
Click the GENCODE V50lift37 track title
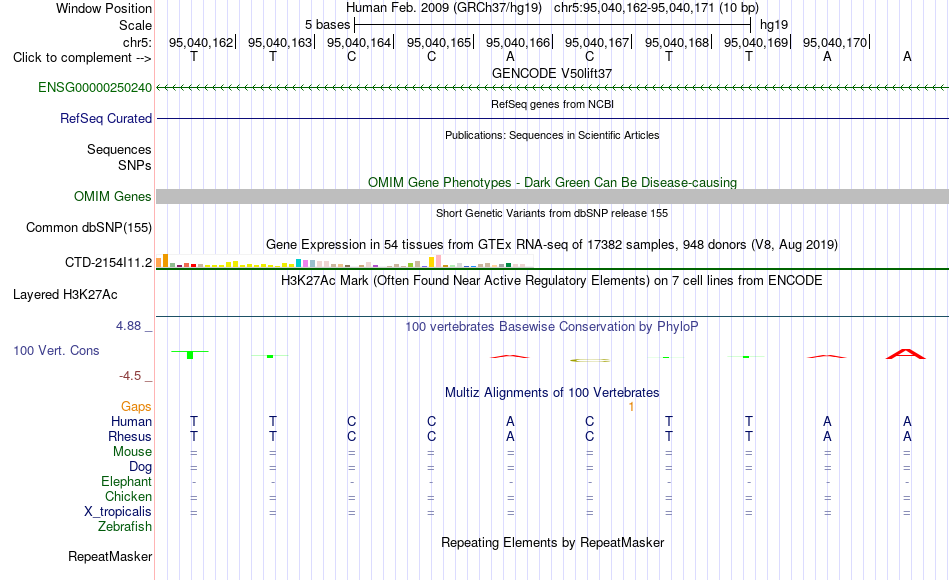tap(552, 73)
